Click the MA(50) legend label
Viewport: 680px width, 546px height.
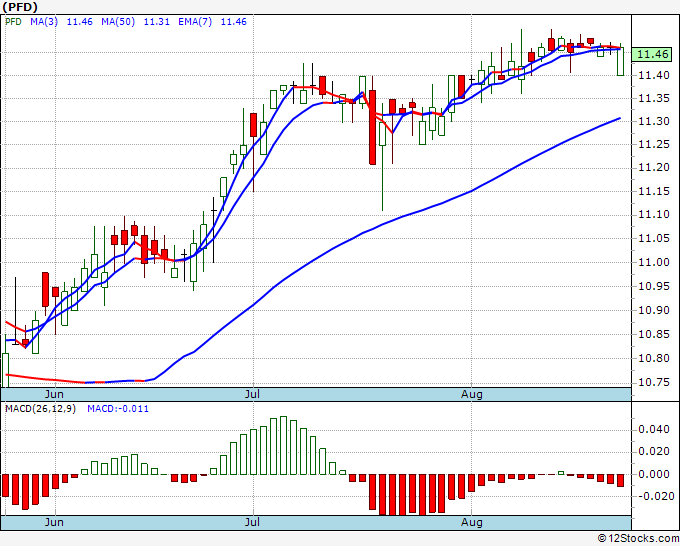pos(118,22)
